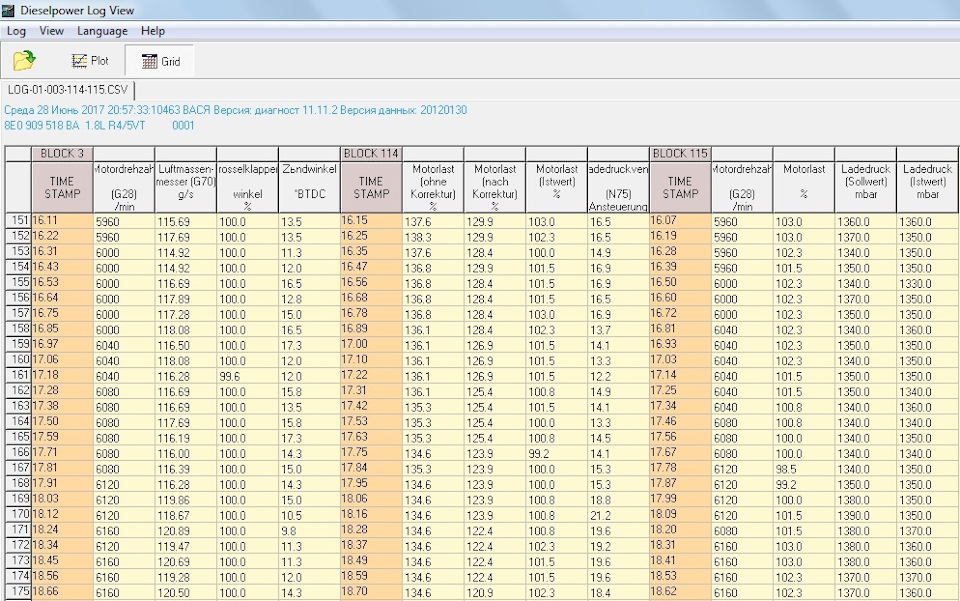The height and width of the screenshot is (601, 960).
Task: Click the Motorlast (ohne Korrektur) column header
Action: 433,186
